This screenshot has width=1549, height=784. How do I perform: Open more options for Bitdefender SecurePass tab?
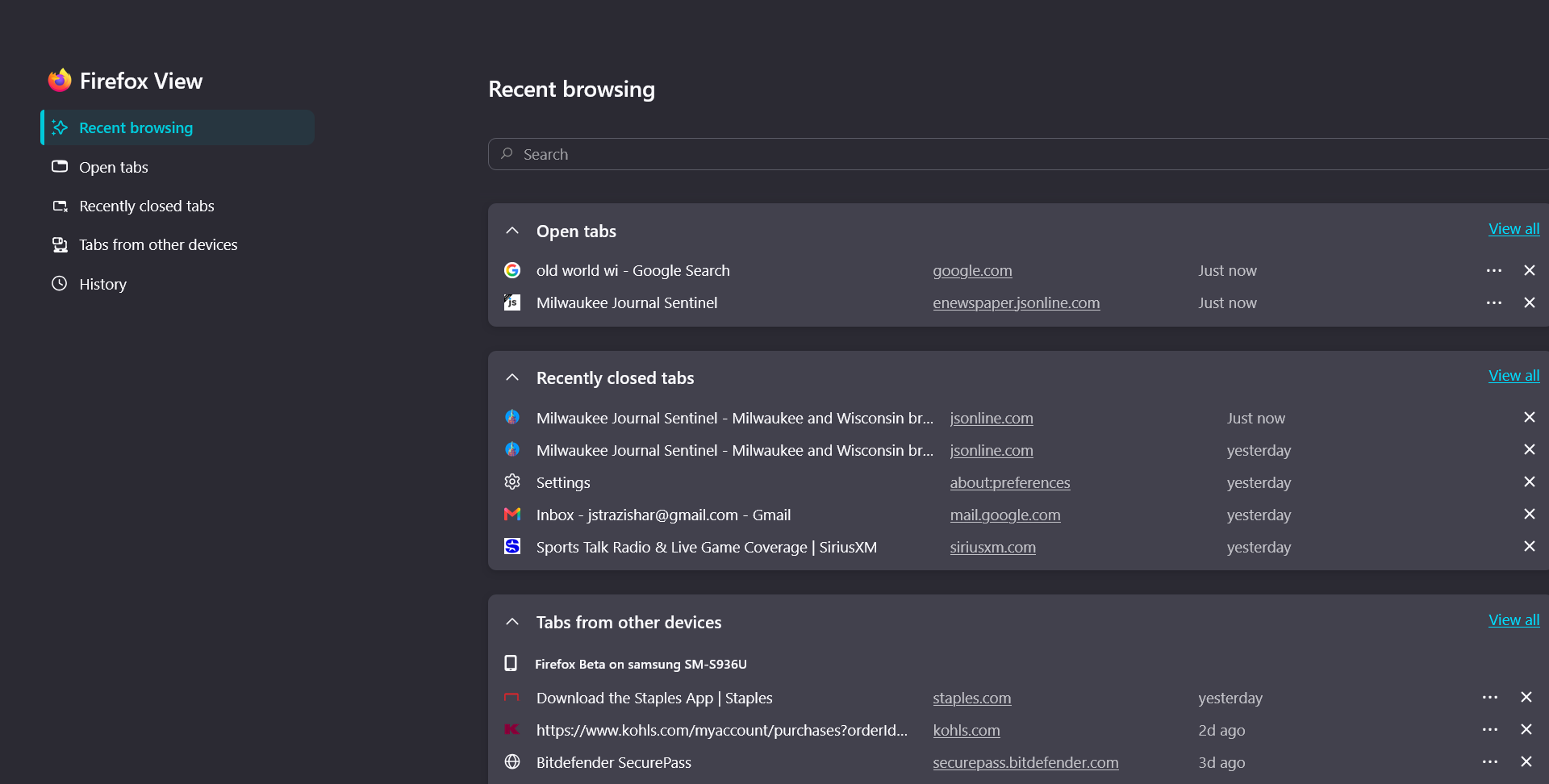coord(1490,761)
